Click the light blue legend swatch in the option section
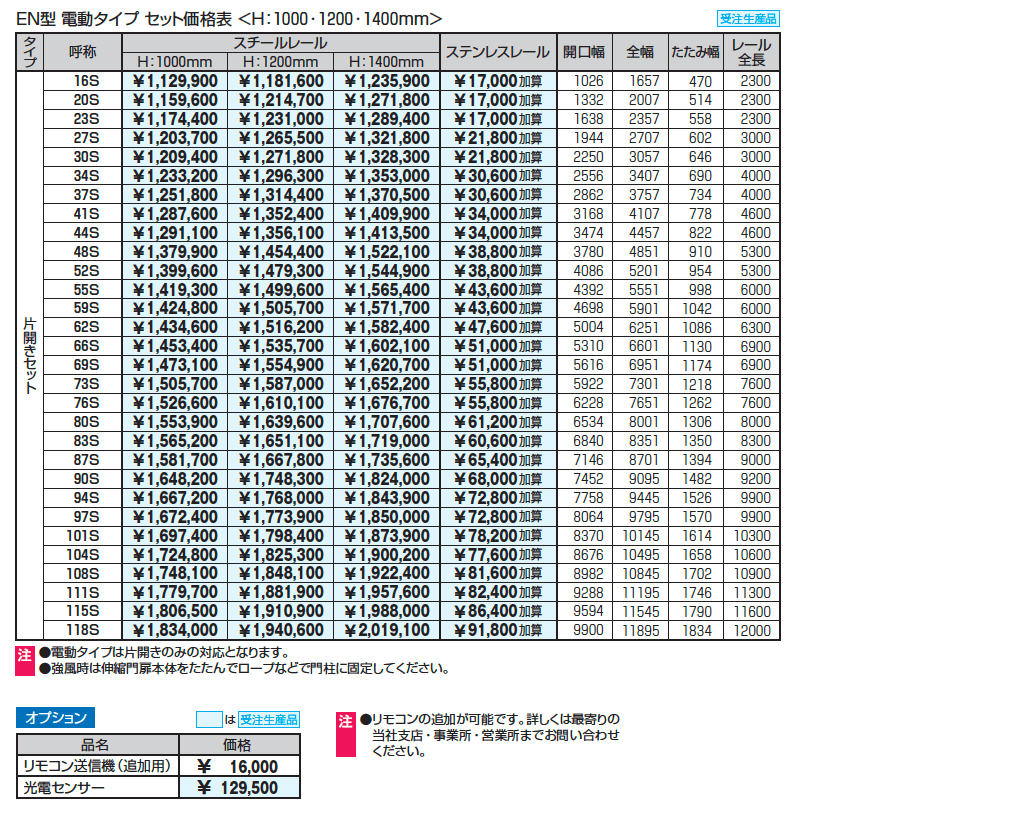This screenshot has width=1016, height=829. (208, 719)
